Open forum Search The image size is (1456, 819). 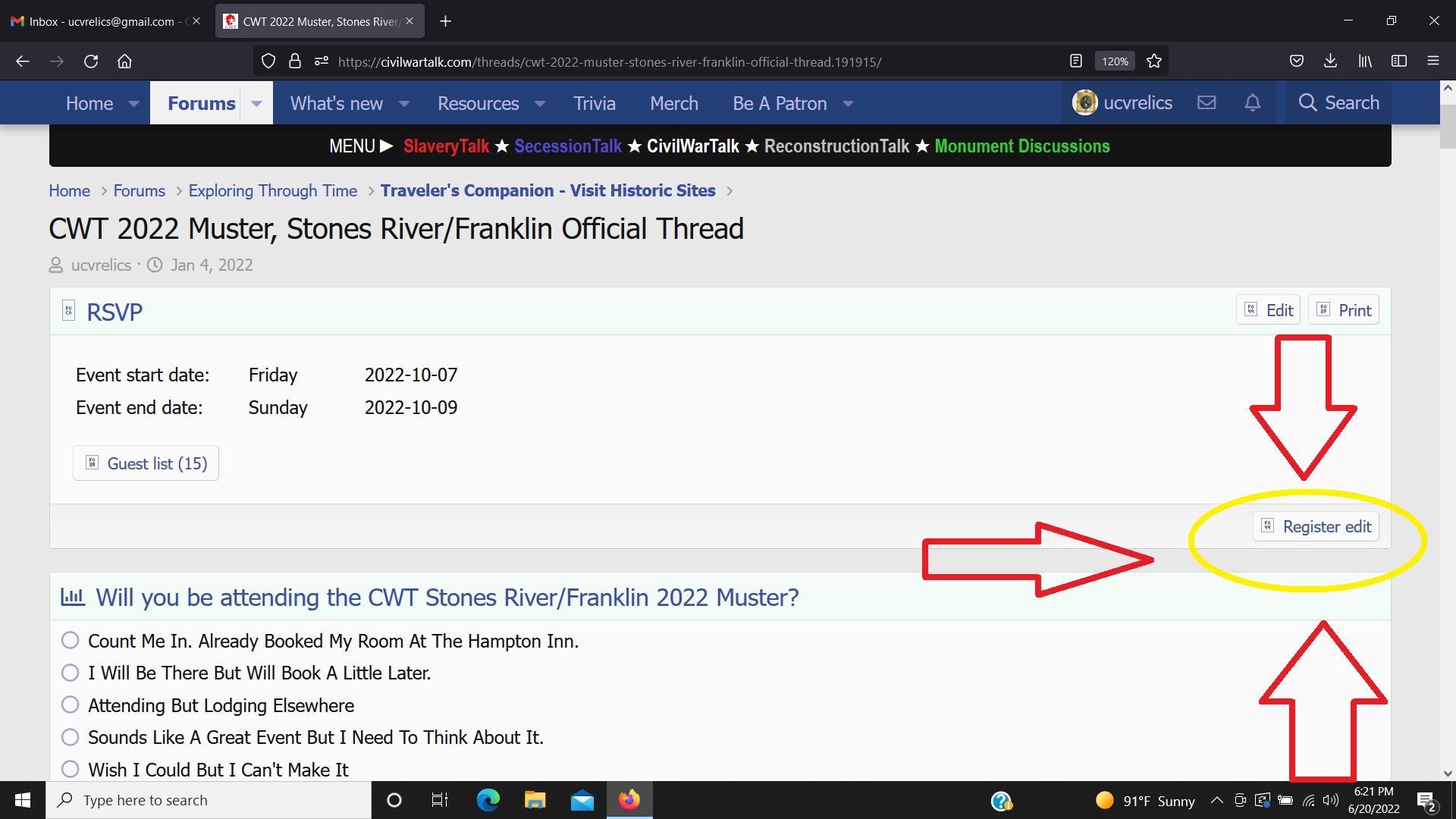(x=1338, y=102)
